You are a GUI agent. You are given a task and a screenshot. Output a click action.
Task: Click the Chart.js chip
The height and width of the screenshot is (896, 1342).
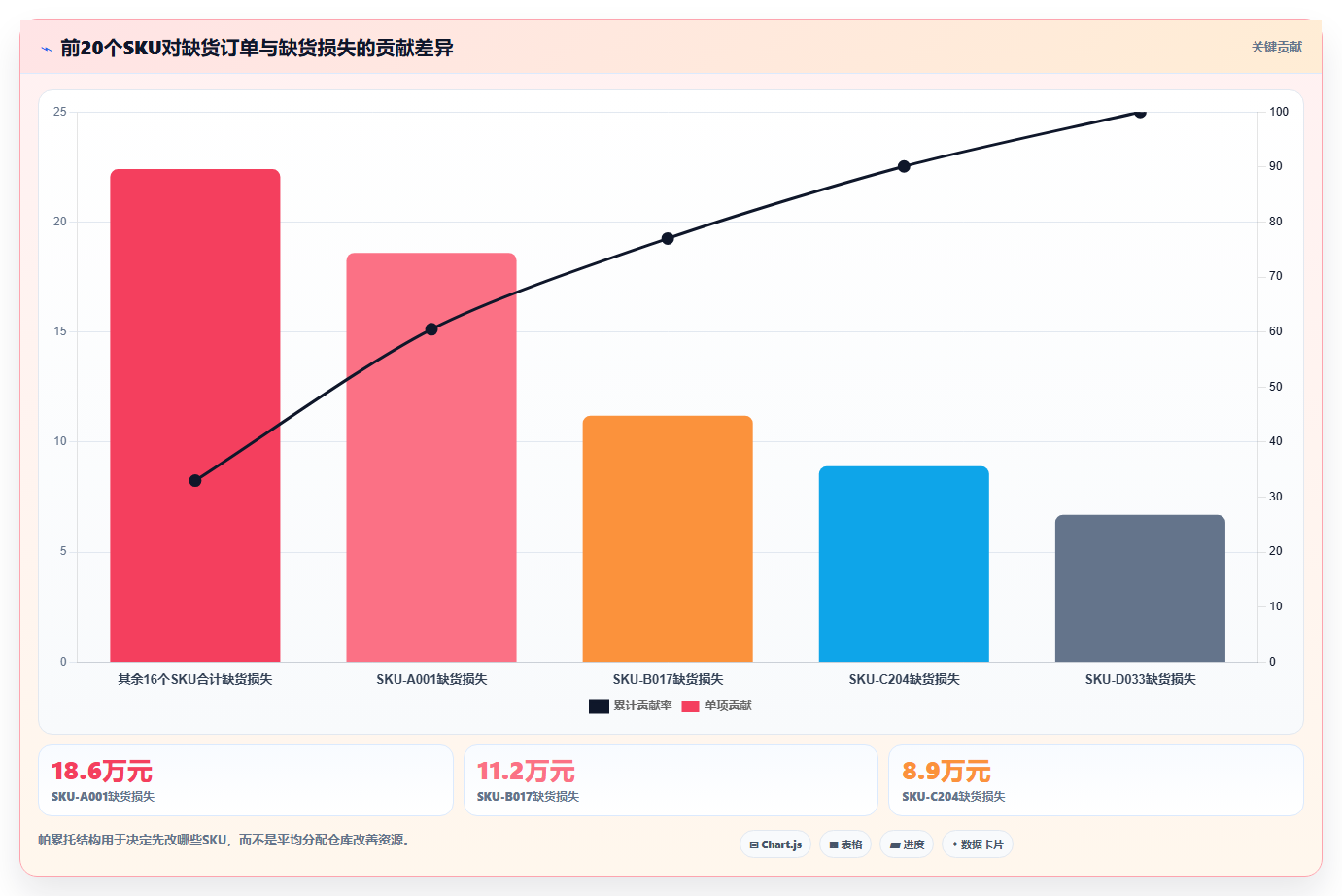point(775,844)
